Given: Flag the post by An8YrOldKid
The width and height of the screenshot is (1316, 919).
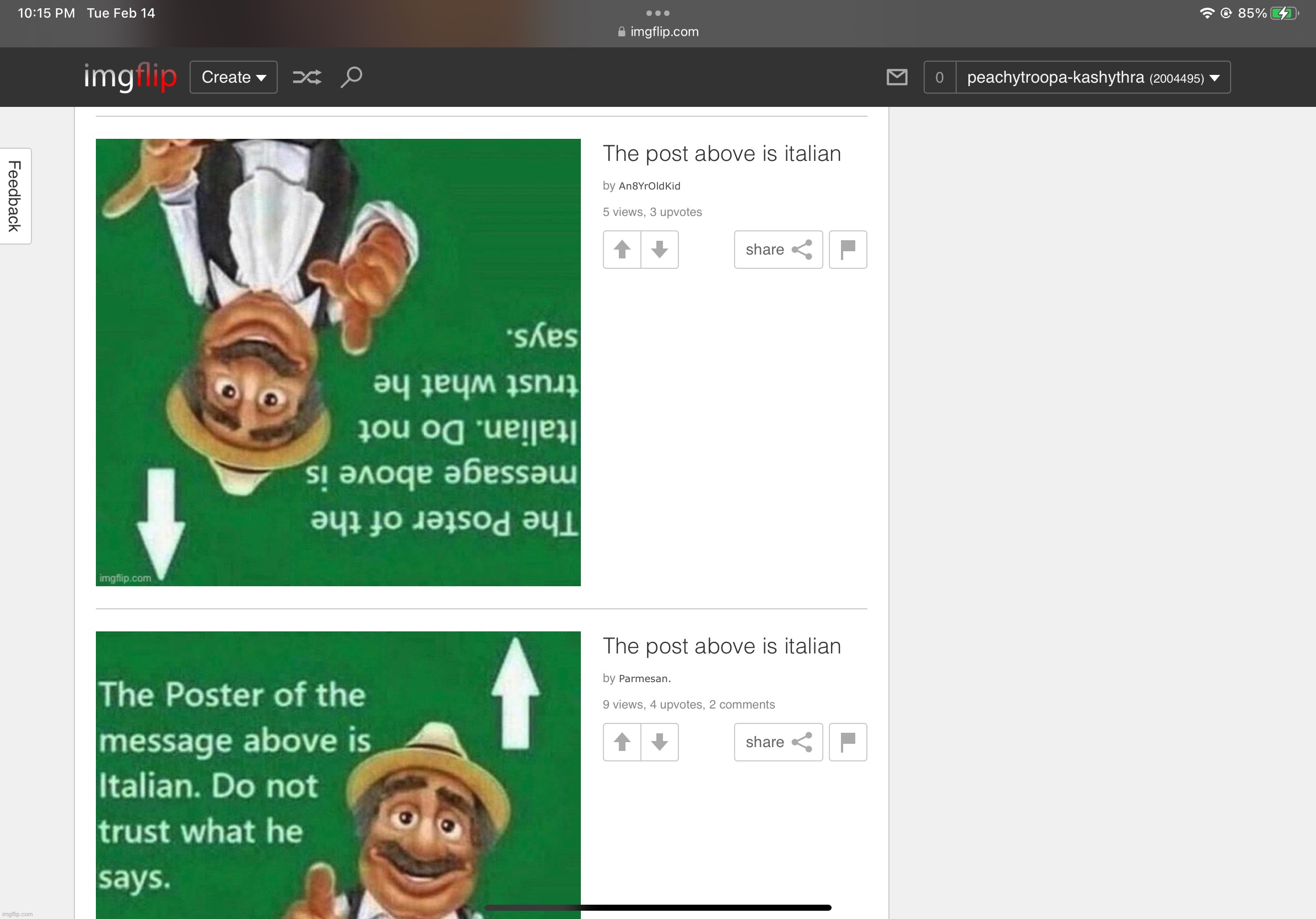Looking at the screenshot, I should (x=848, y=249).
